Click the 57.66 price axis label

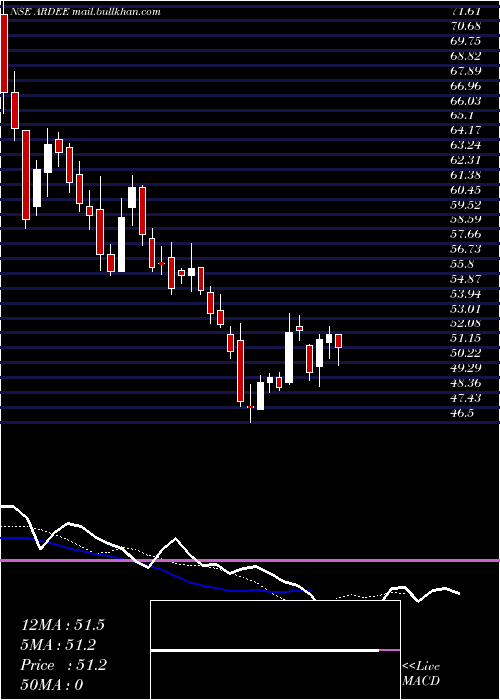click(x=466, y=234)
